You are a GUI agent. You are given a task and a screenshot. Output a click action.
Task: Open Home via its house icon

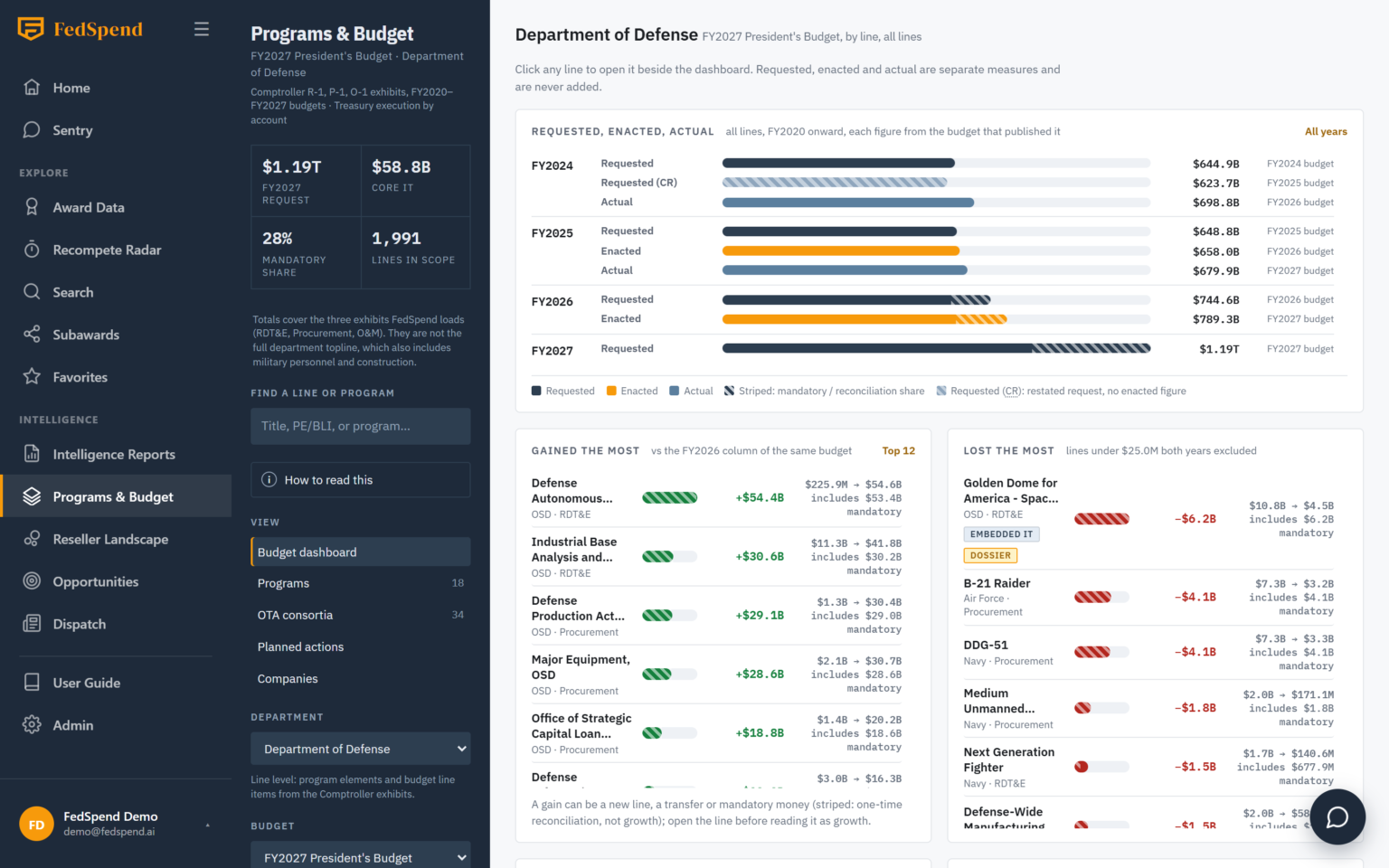[x=32, y=88]
